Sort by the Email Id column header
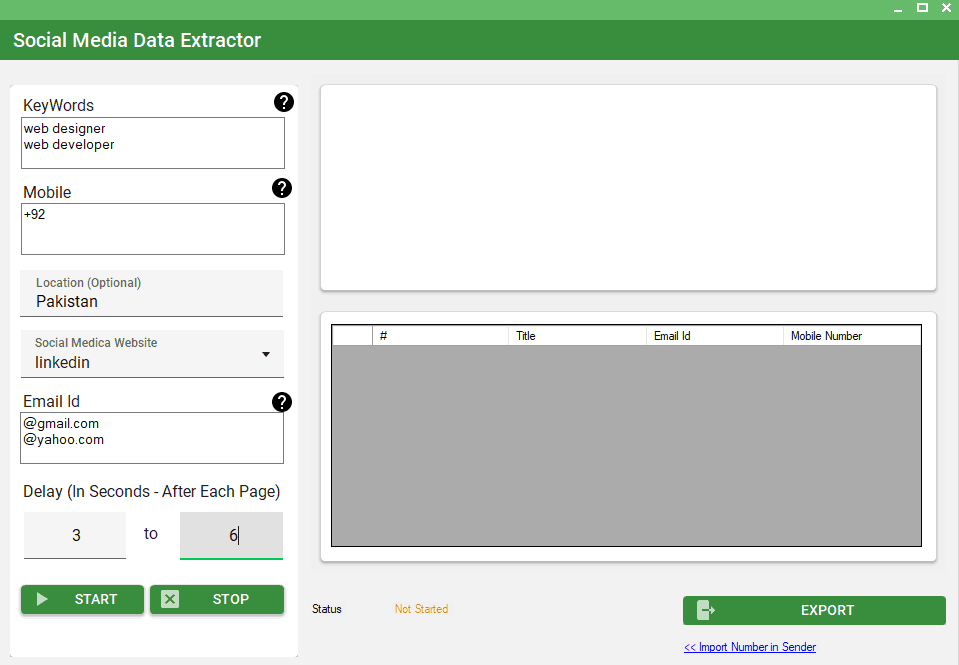Viewport: 959px width, 665px height. click(x=715, y=336)
